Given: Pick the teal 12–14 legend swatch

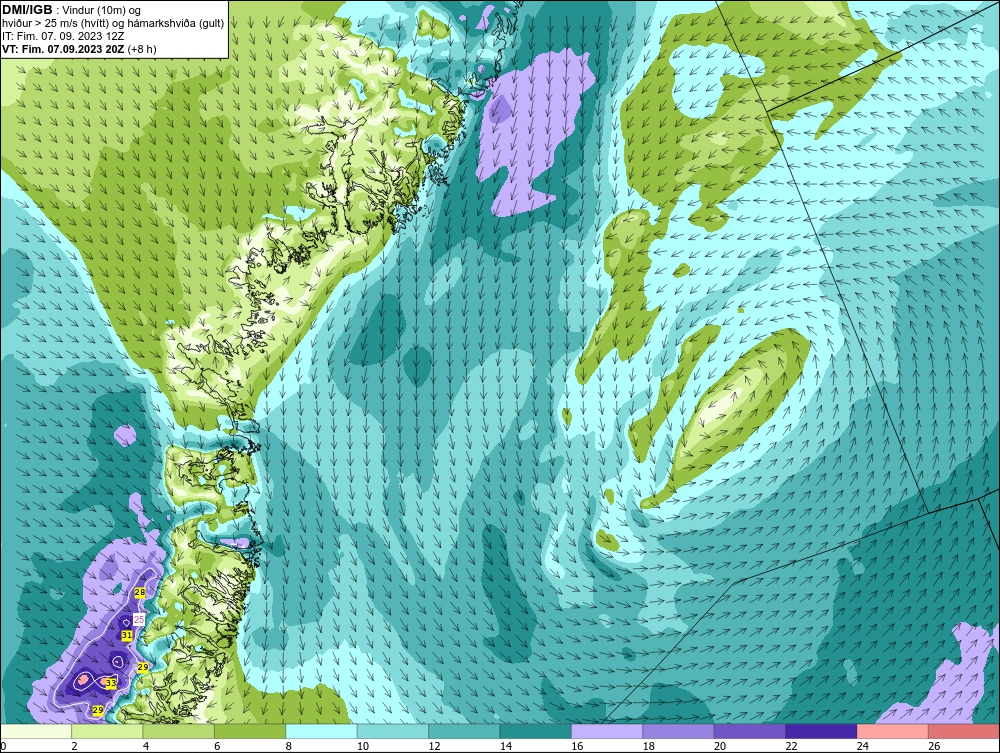Looking at the screenshot, I should (x=464, y=731).
